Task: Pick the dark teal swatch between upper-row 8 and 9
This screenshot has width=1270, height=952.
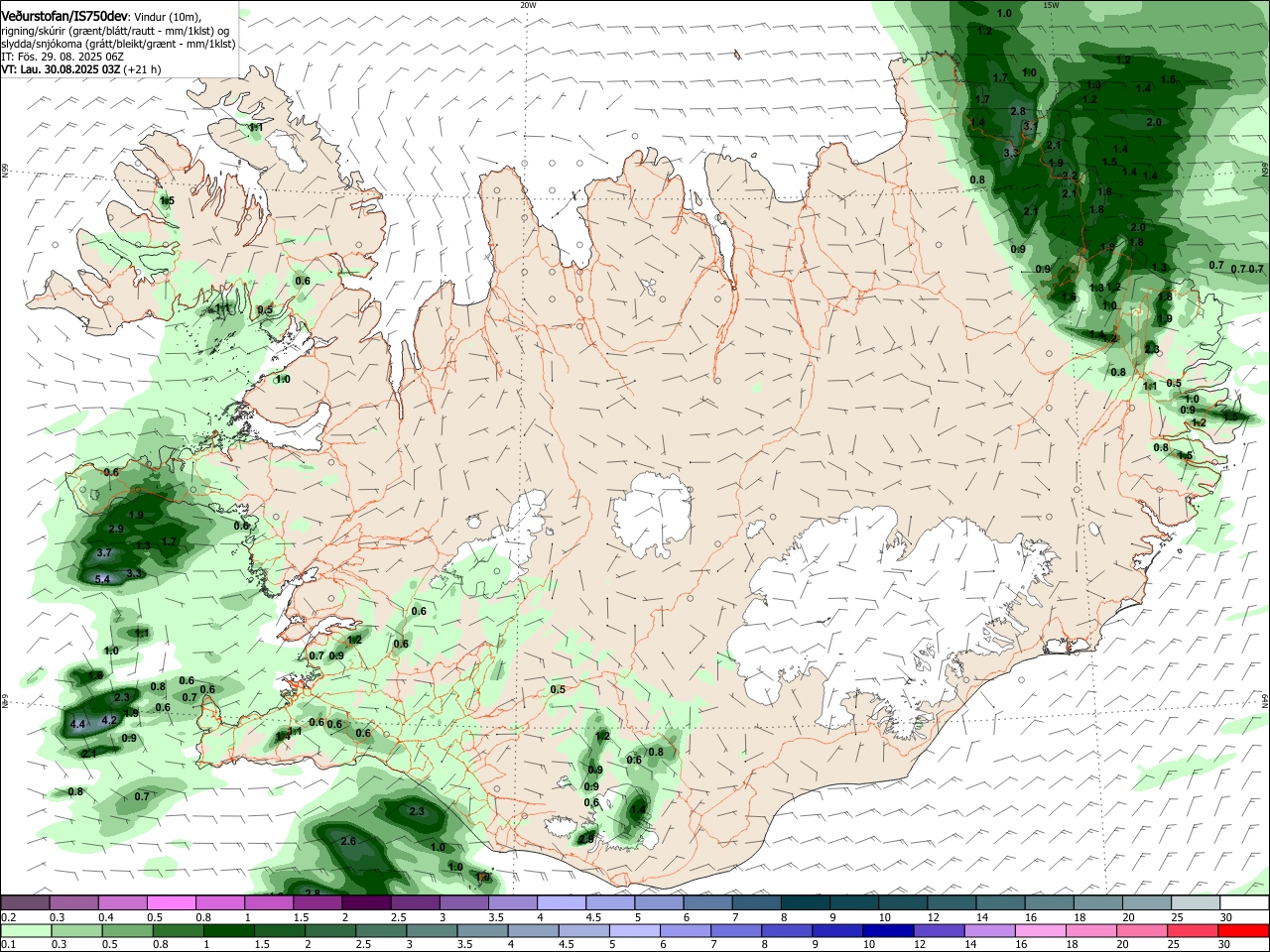Action: pos(806,903)
